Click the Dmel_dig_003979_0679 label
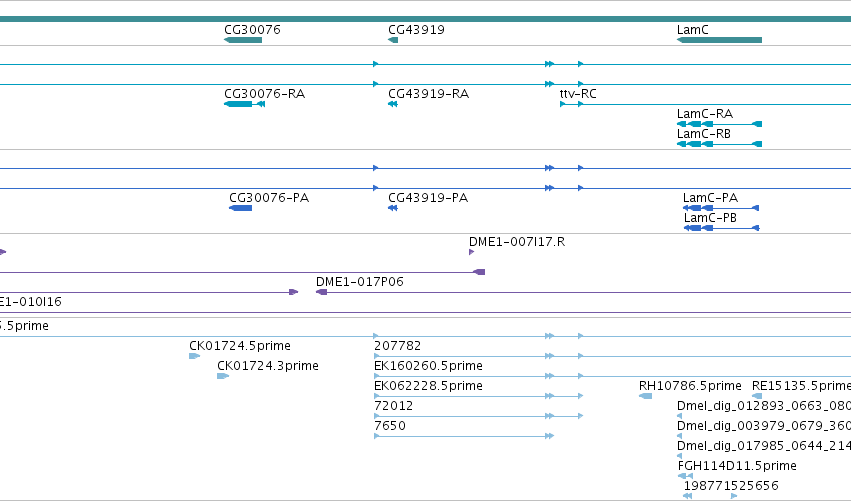This screenshot has width=851, height=501. point(764,426)
